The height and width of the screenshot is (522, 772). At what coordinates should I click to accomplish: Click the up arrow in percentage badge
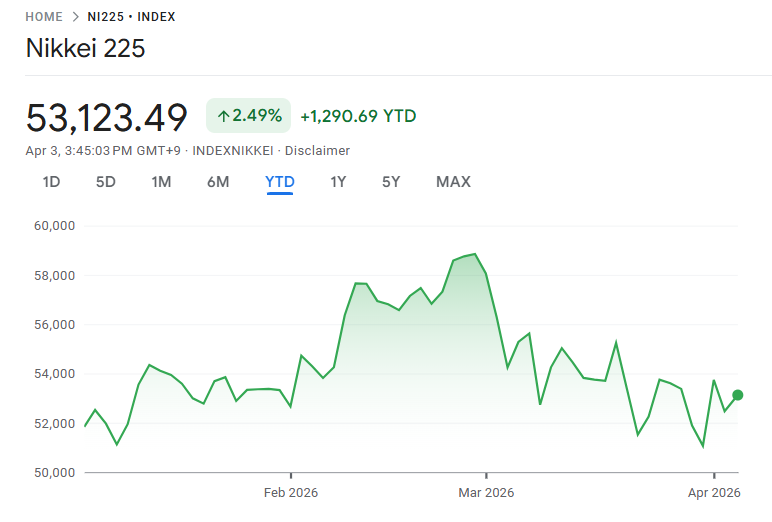point(224,116)
